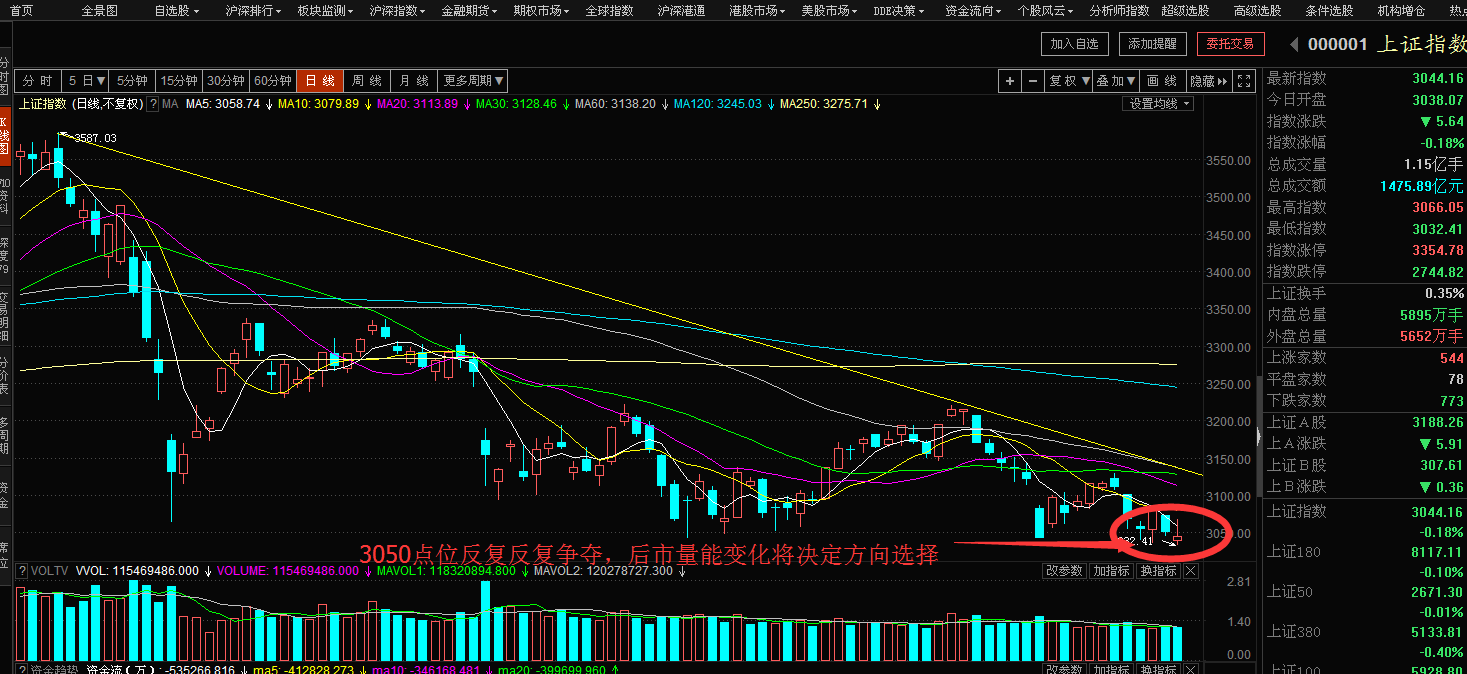
Task: Click MA5: 3058.74 indicator value
Action: click(x=222, y=103)
